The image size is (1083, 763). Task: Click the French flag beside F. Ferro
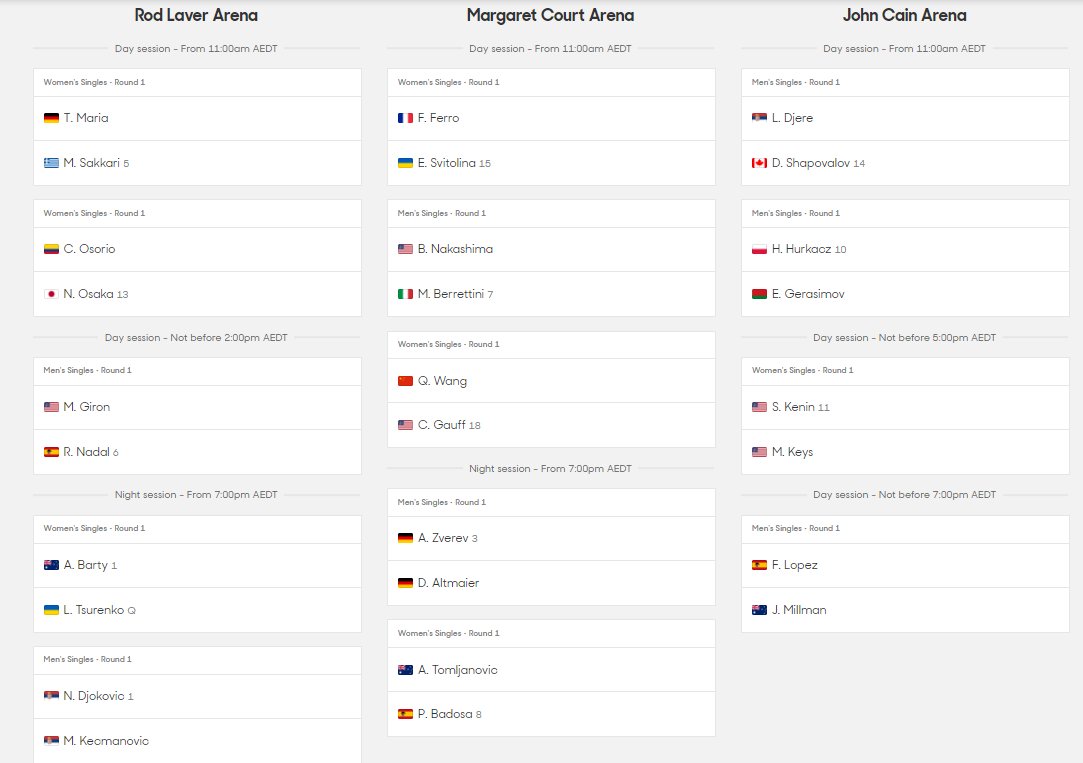(405, 118)
